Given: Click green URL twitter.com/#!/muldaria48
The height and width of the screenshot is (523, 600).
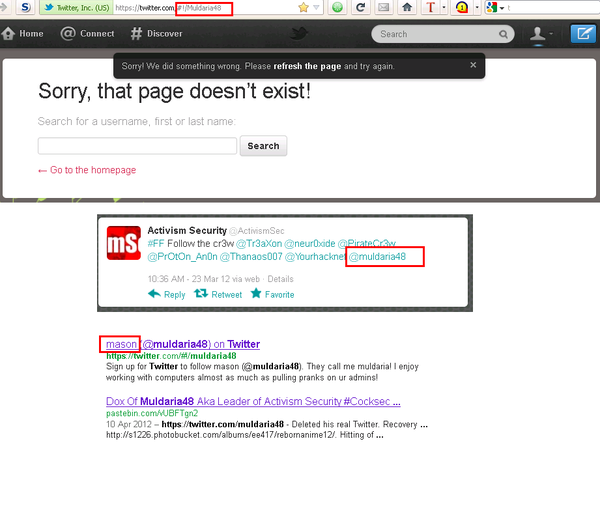Looking at the screenshot, I should [x=171, y=356].
